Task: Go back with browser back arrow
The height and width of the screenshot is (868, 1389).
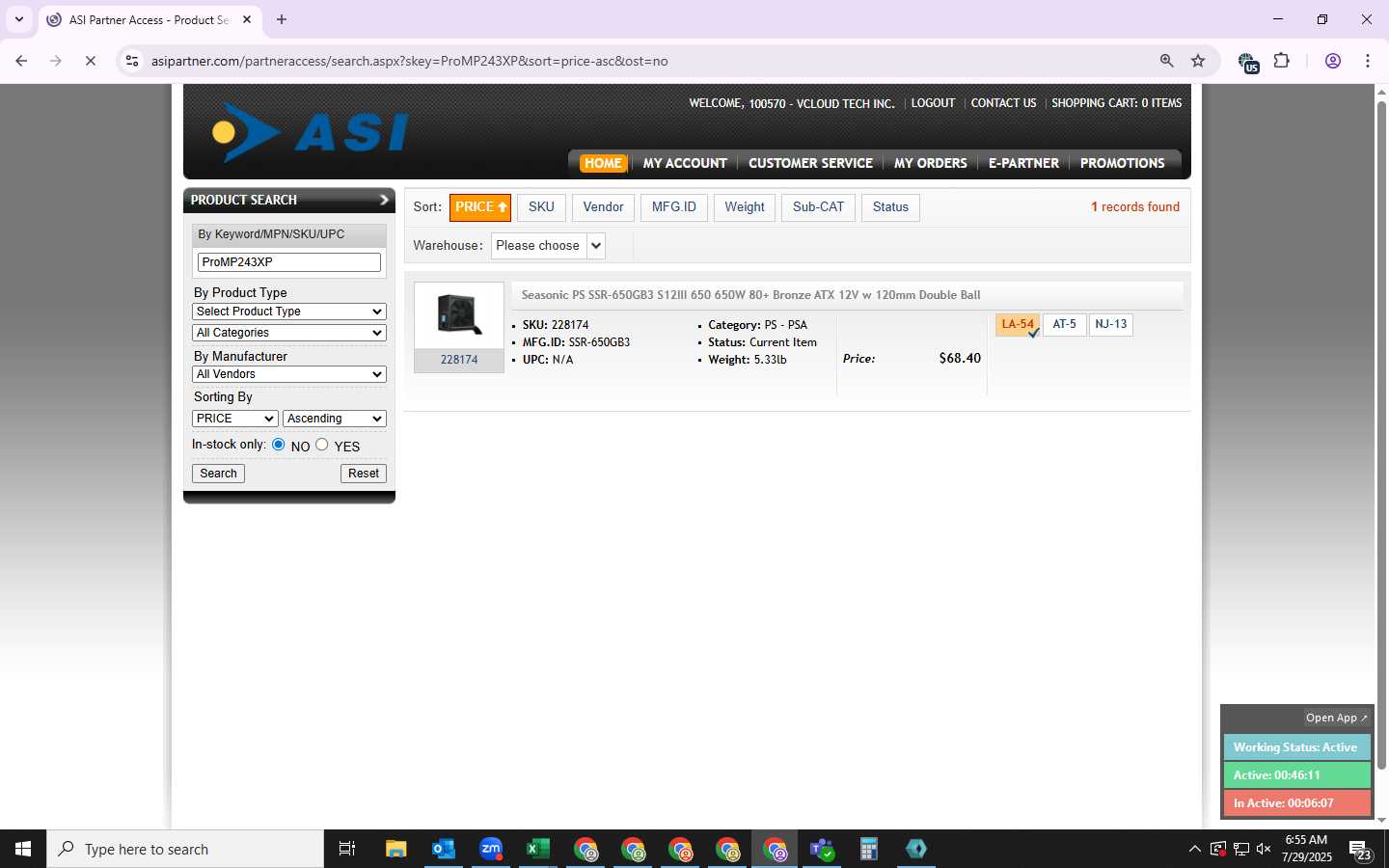Action: tap(21, 61)
